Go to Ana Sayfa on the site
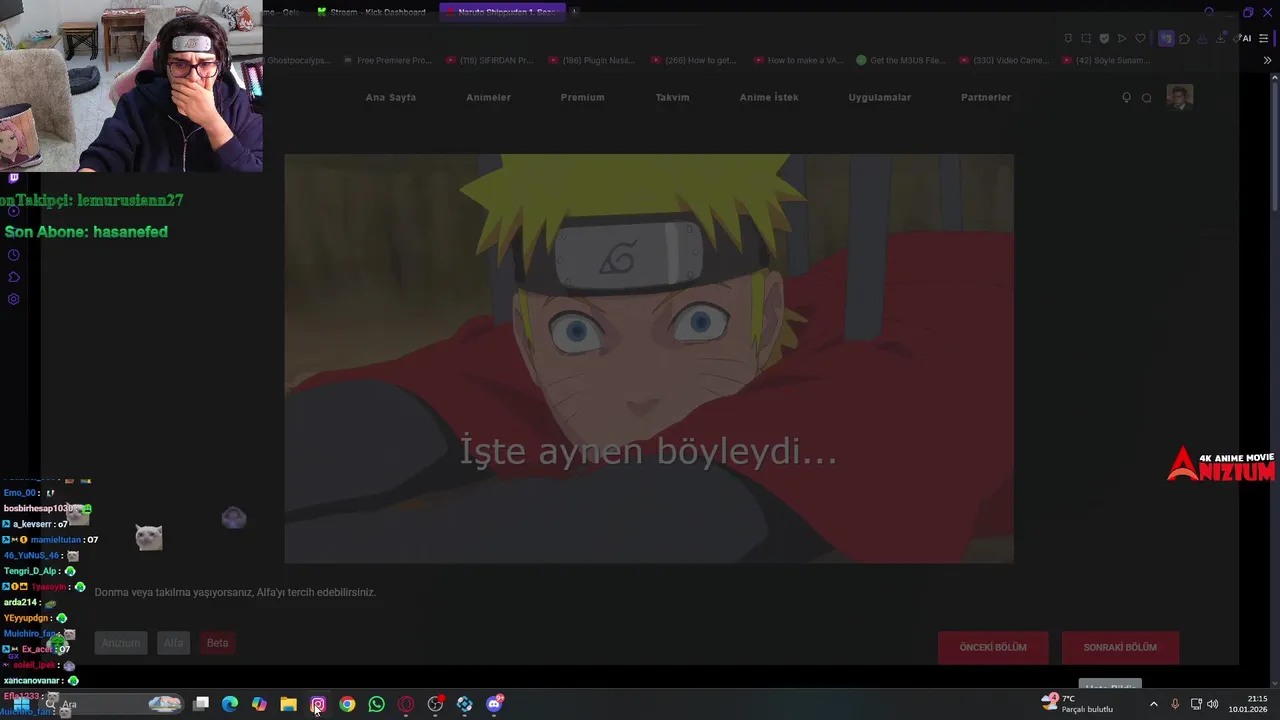The width and height of the screenshot is (1280, 720). click(391, 97)
